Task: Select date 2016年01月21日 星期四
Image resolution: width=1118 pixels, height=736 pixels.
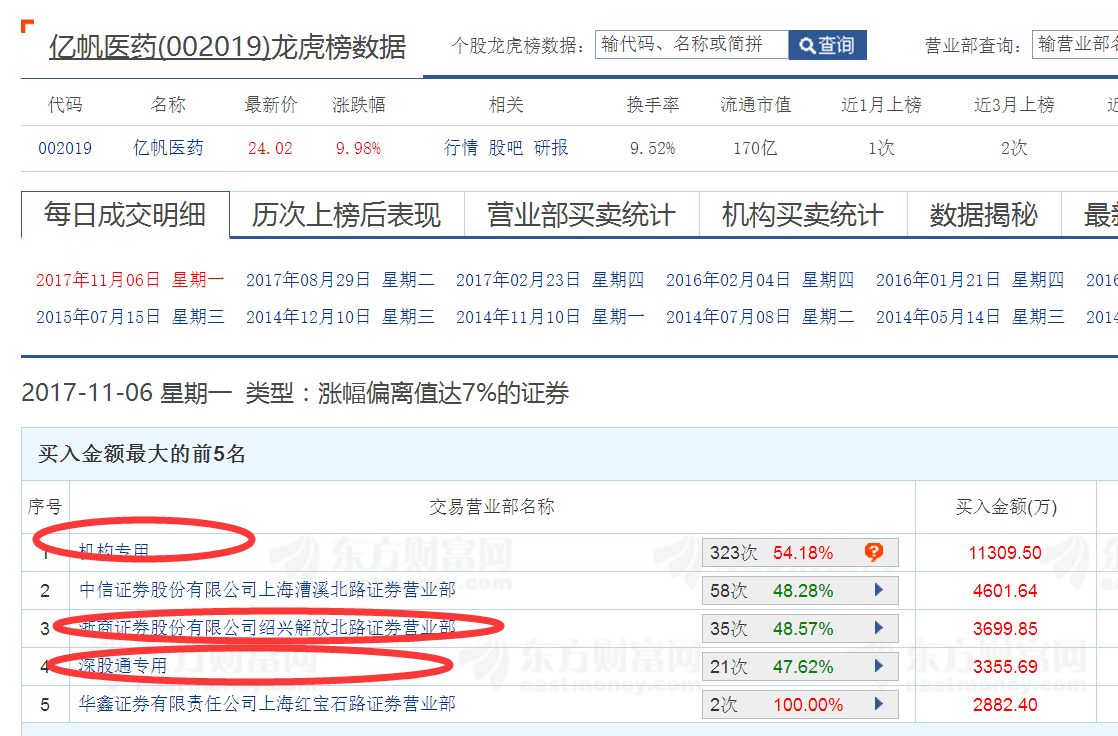Action: pyautogui.click(x=970, y=280)
